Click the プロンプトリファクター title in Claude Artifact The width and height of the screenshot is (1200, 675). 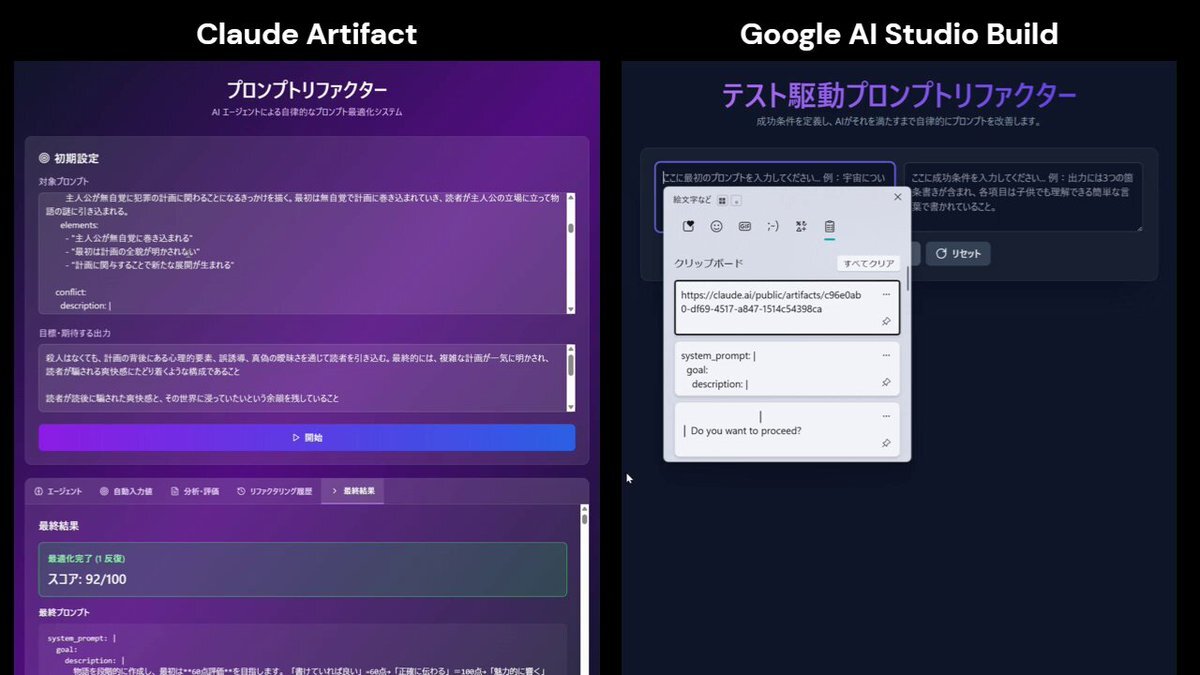306,90
